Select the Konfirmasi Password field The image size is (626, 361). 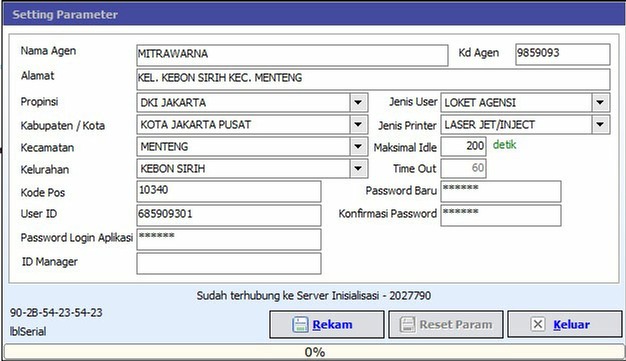pos(501,215)
